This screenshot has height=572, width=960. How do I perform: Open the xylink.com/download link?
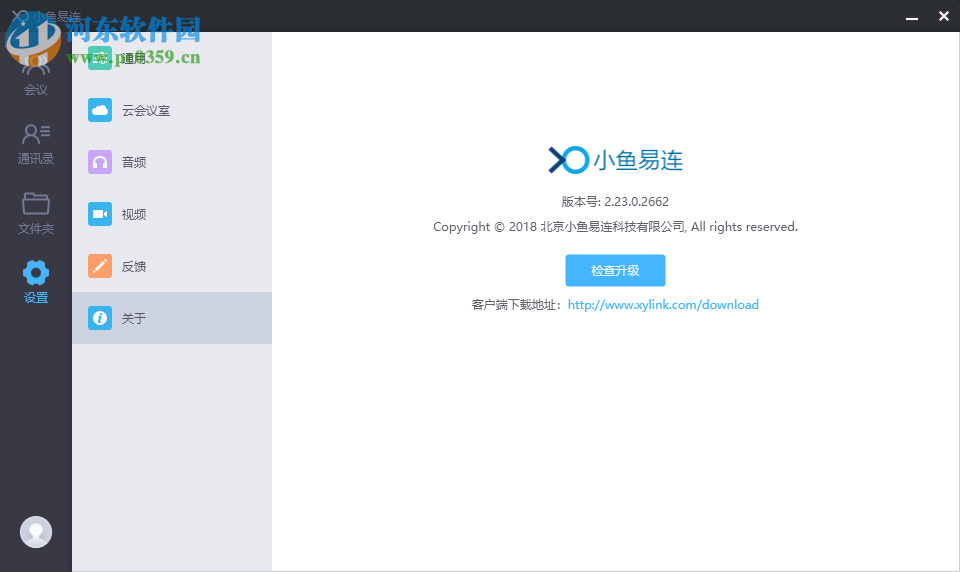[663, 304]
